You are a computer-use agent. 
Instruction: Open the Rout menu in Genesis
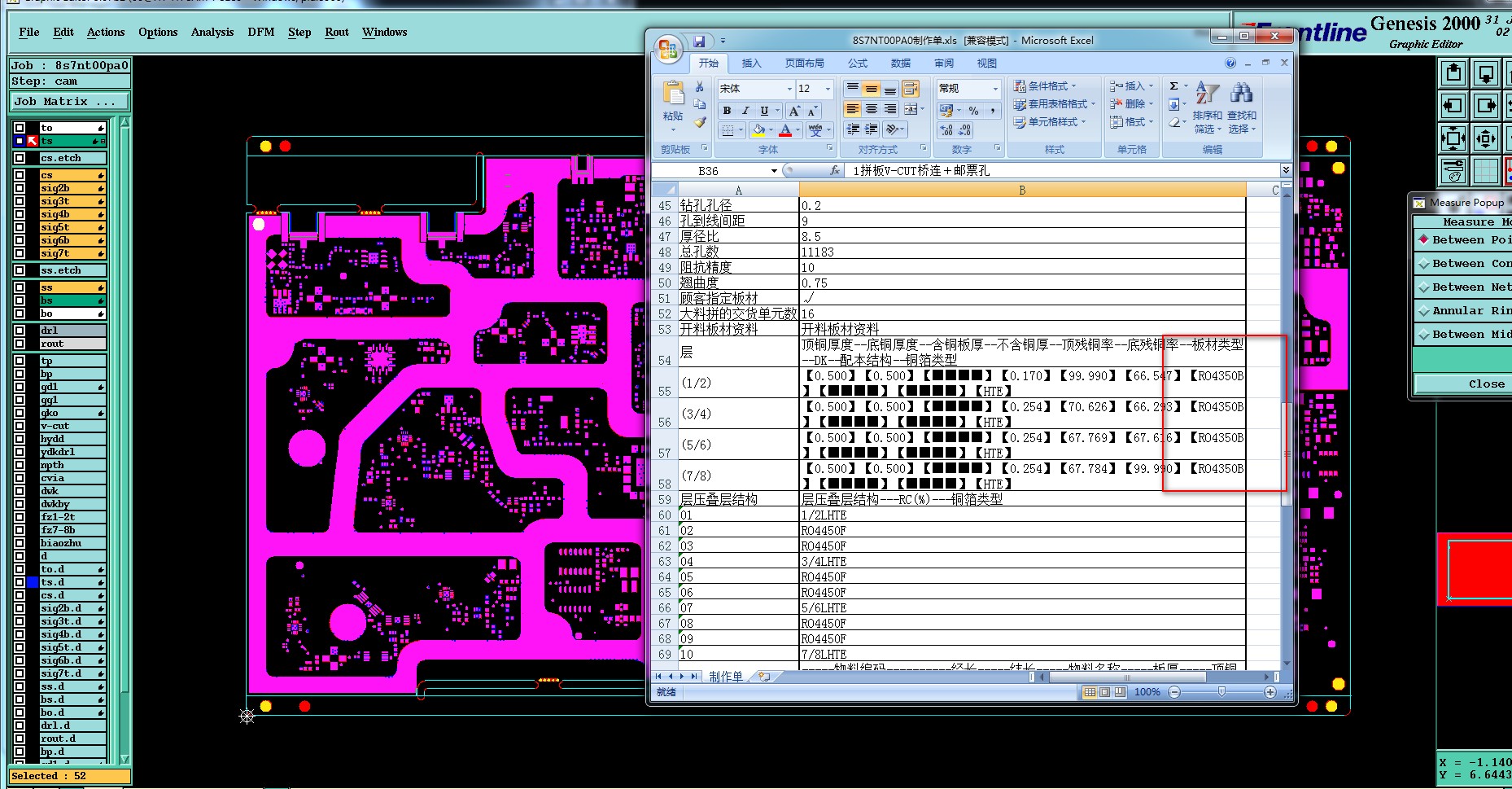(337, 33)
